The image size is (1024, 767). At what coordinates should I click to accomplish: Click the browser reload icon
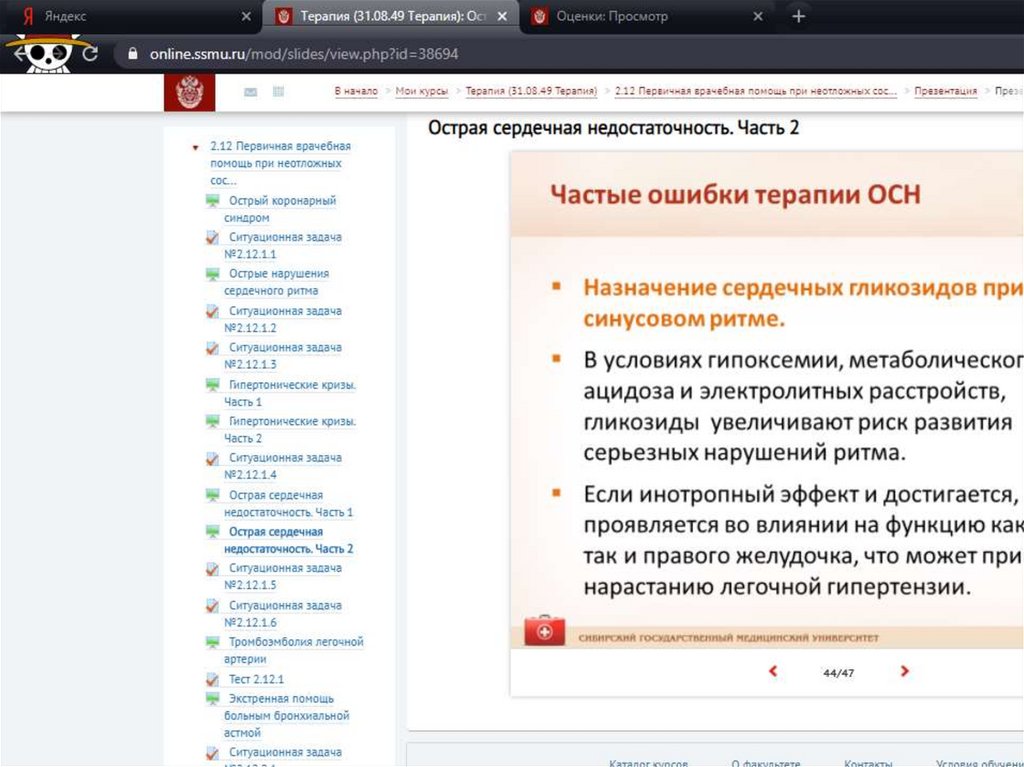(90, 54)
